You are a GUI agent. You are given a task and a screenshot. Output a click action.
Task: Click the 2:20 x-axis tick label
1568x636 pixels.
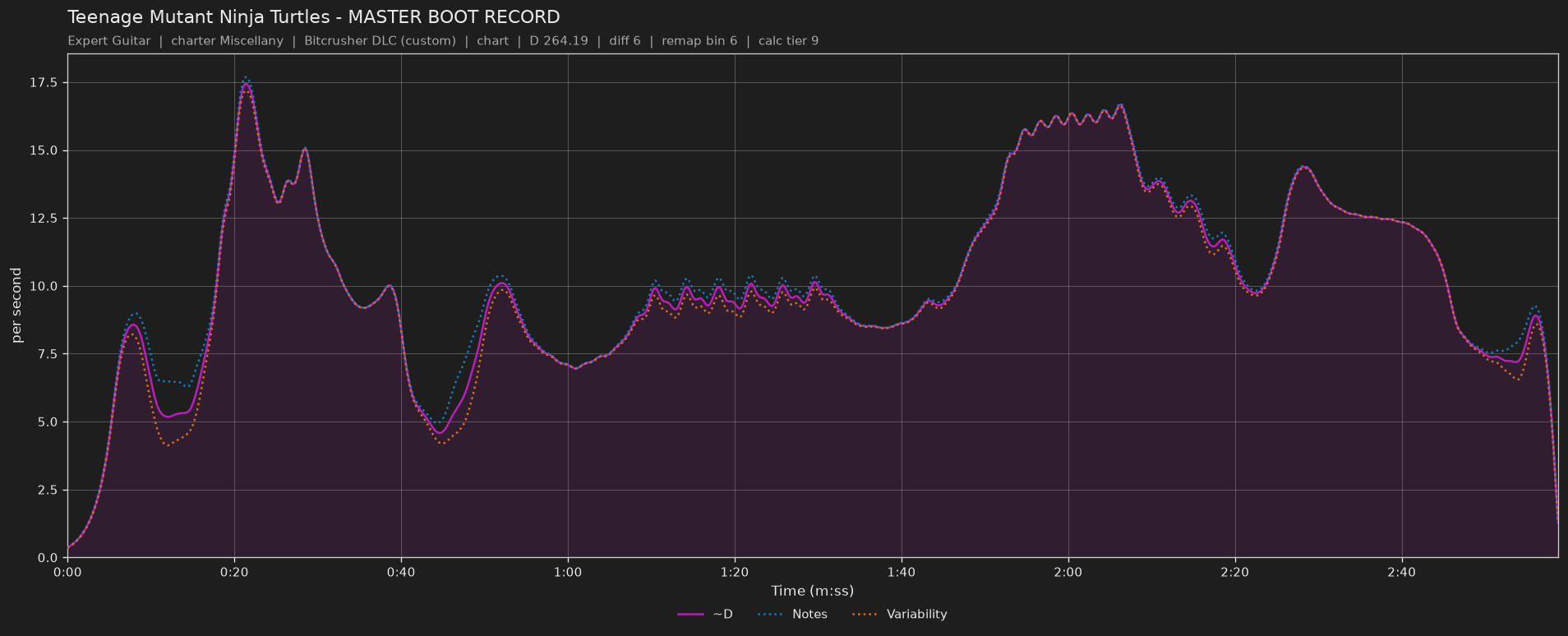(1235, 572)
